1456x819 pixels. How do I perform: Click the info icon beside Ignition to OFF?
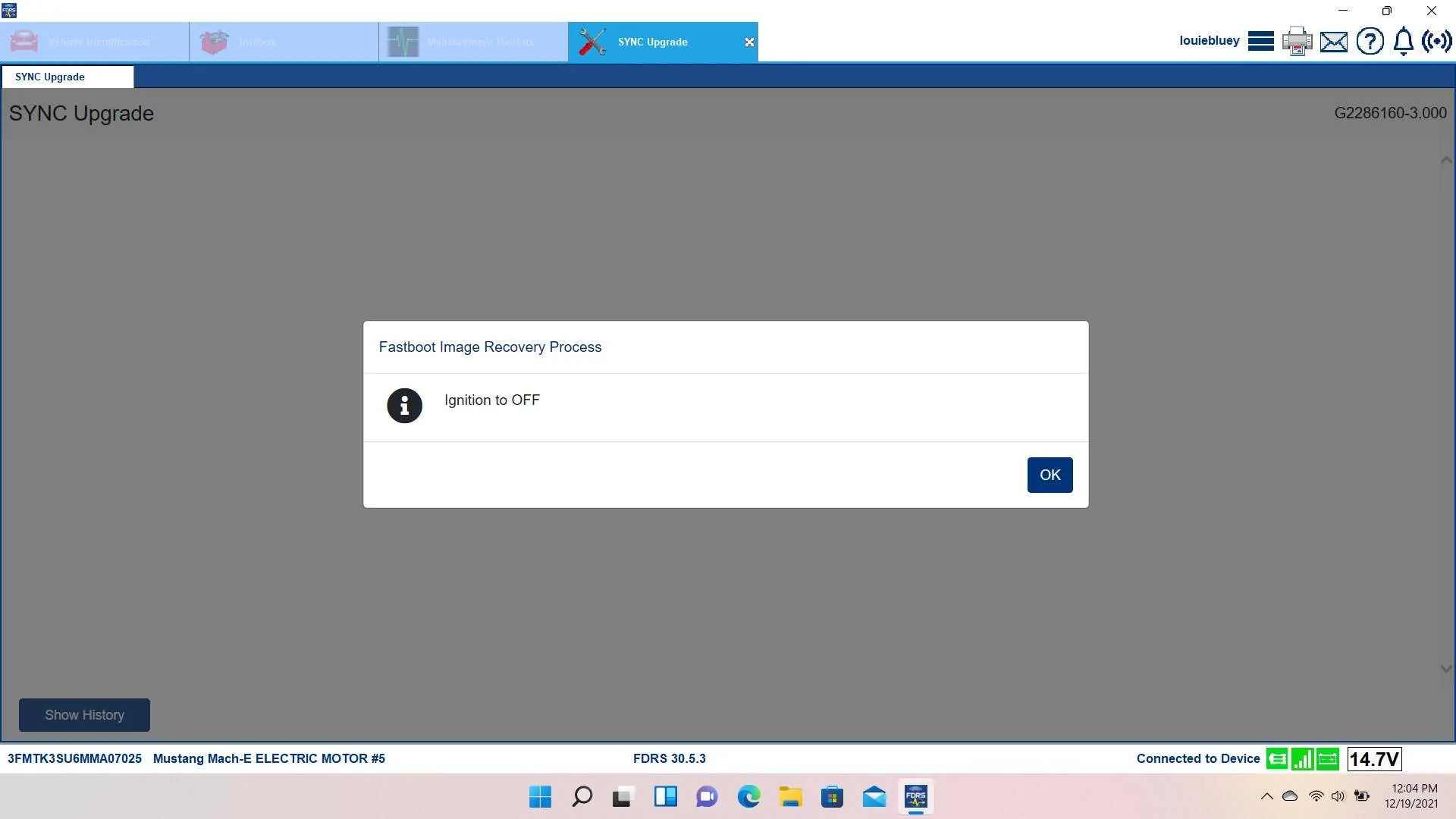(404, 406)
